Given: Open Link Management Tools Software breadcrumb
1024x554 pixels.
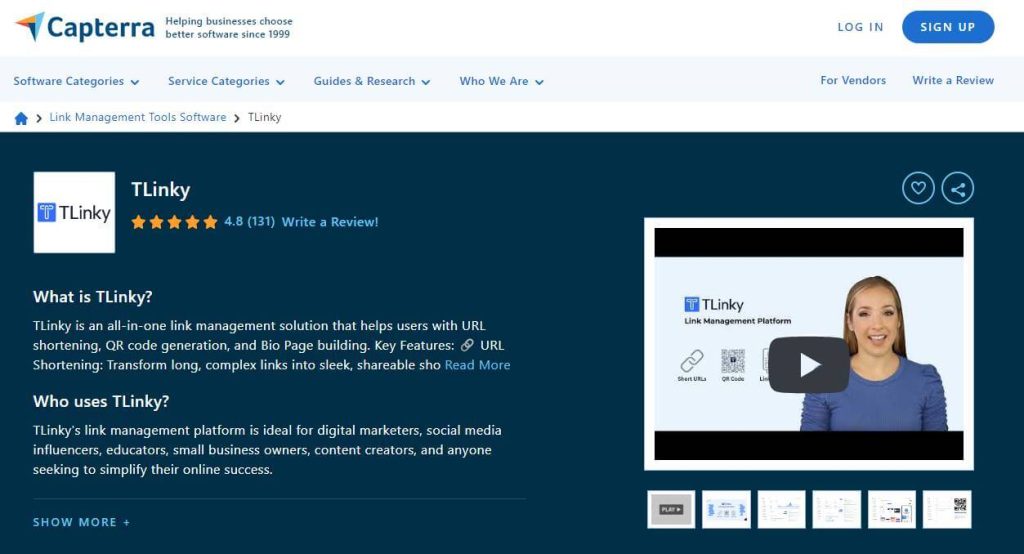Looking at the screenshot, I should (x=138, y=117).
